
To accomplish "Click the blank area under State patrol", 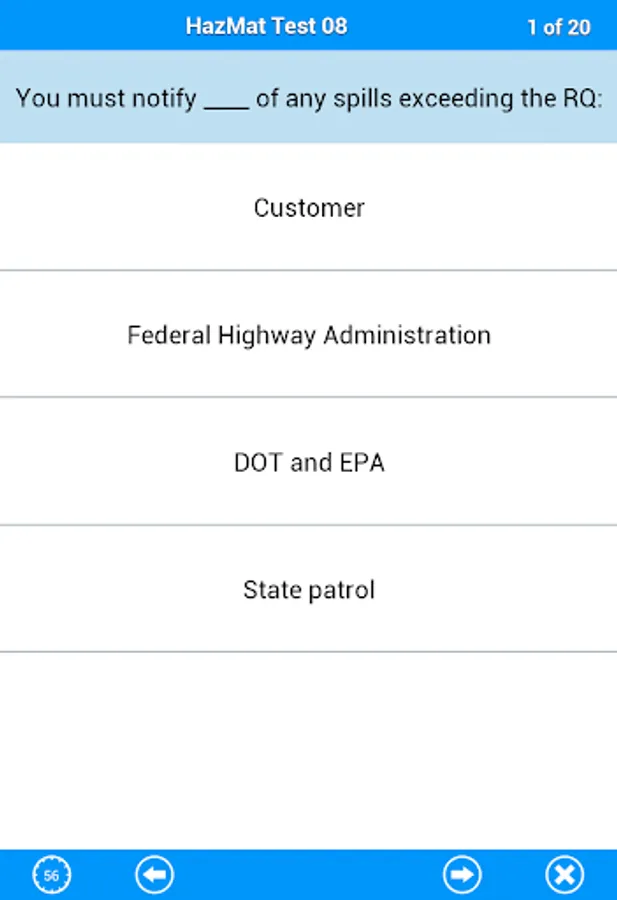I will 308,750.
